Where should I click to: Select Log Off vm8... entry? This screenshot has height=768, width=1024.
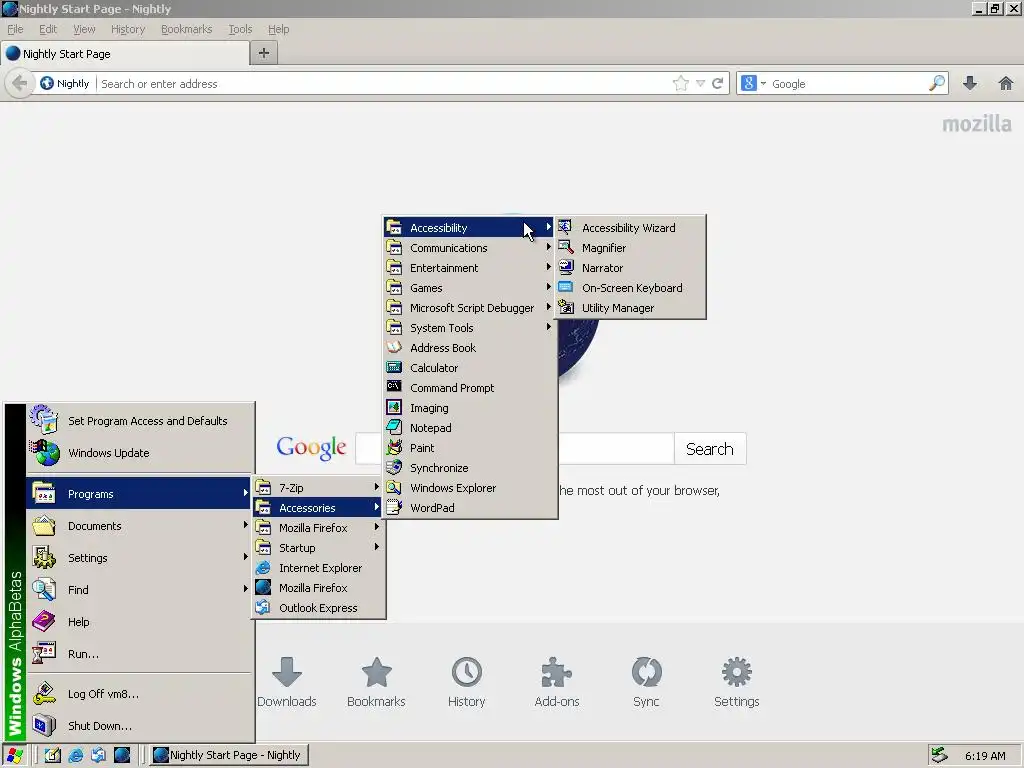(140, 694)
